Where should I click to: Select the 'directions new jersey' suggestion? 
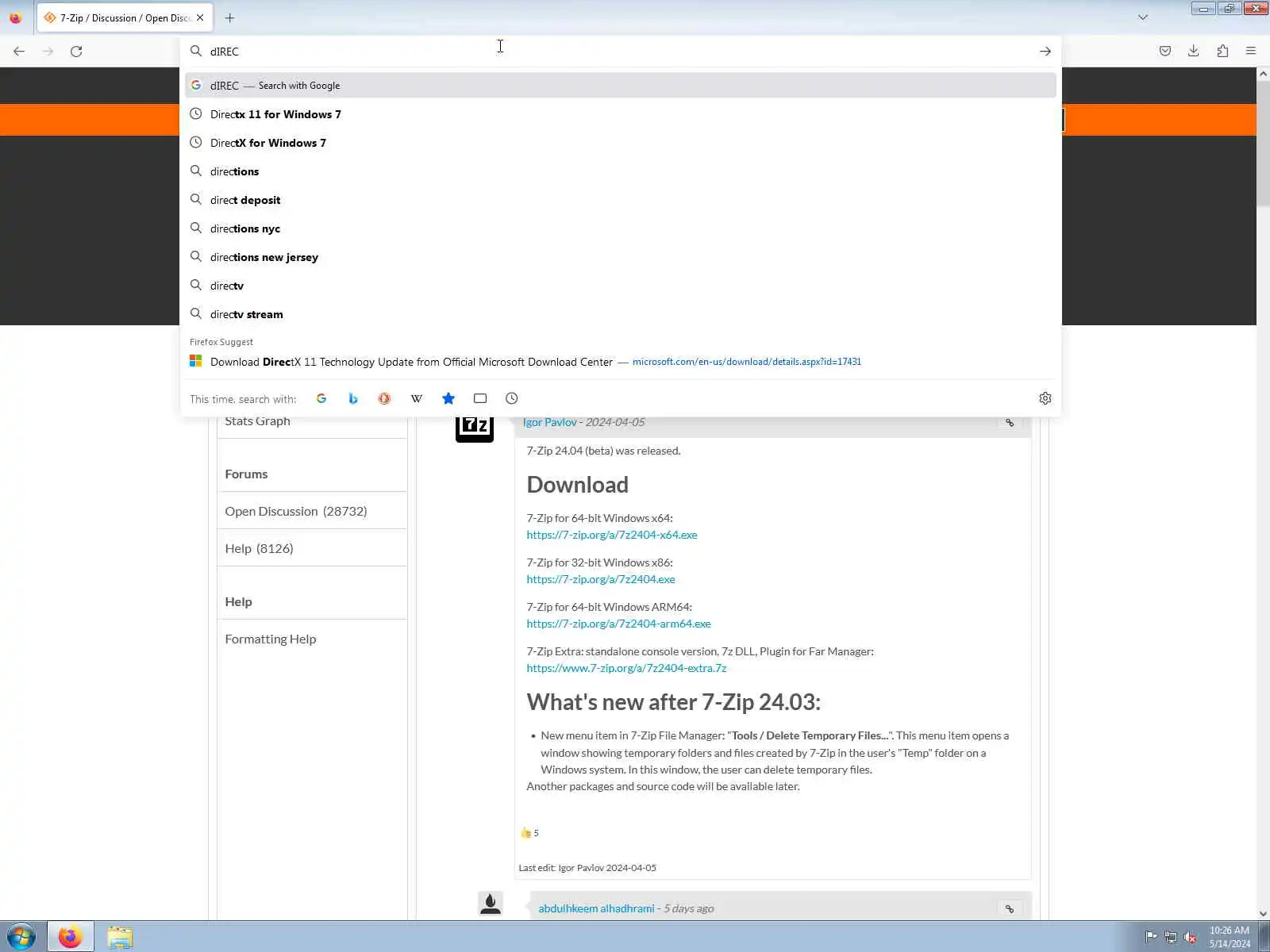coord(621,257)
